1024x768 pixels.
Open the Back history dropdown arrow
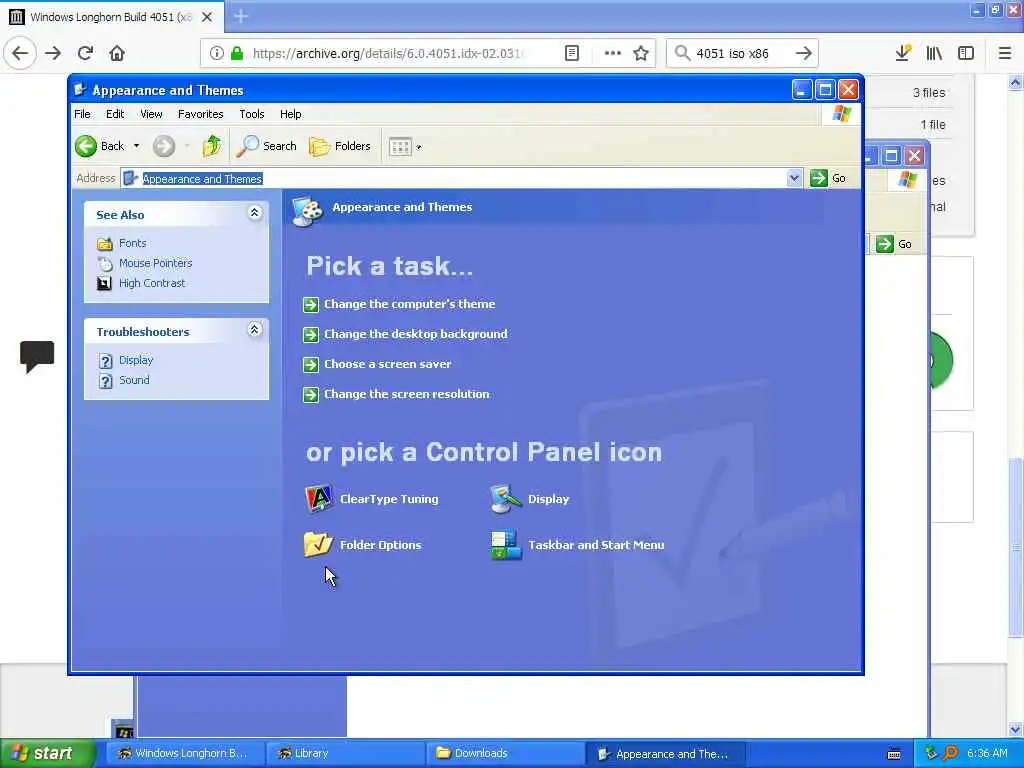[x=136, y=146]
